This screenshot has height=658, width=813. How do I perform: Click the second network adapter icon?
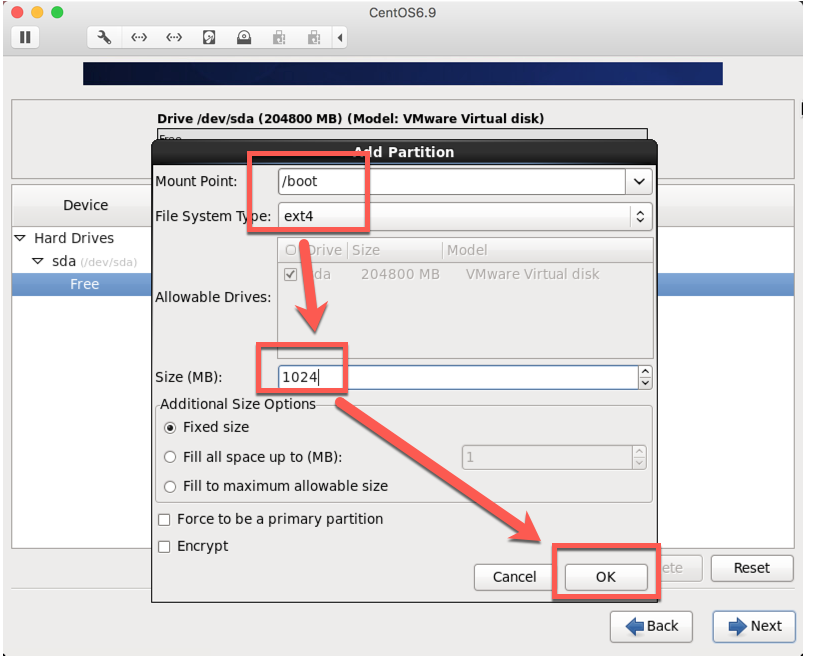click(x=174, y=38)
